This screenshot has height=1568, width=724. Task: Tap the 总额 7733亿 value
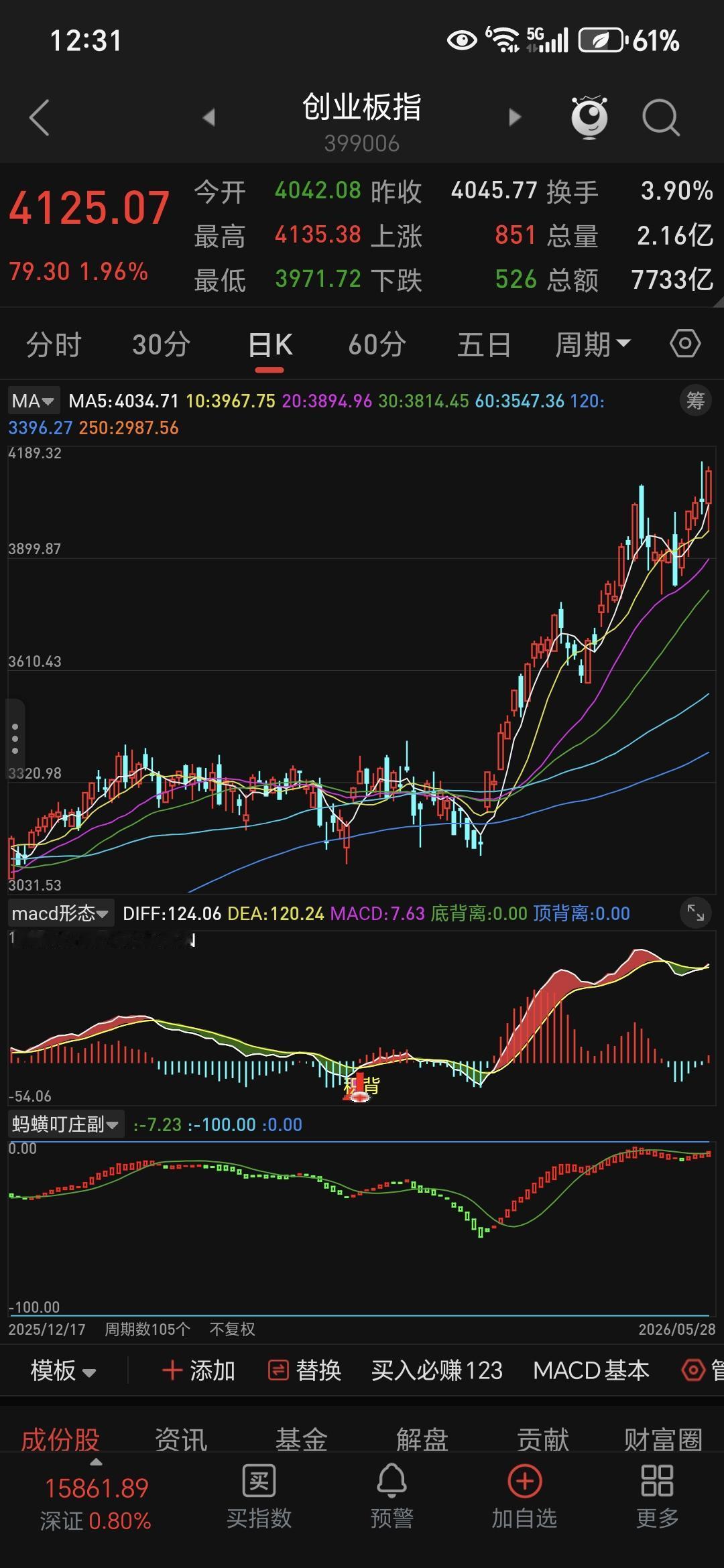click(672, 279)
